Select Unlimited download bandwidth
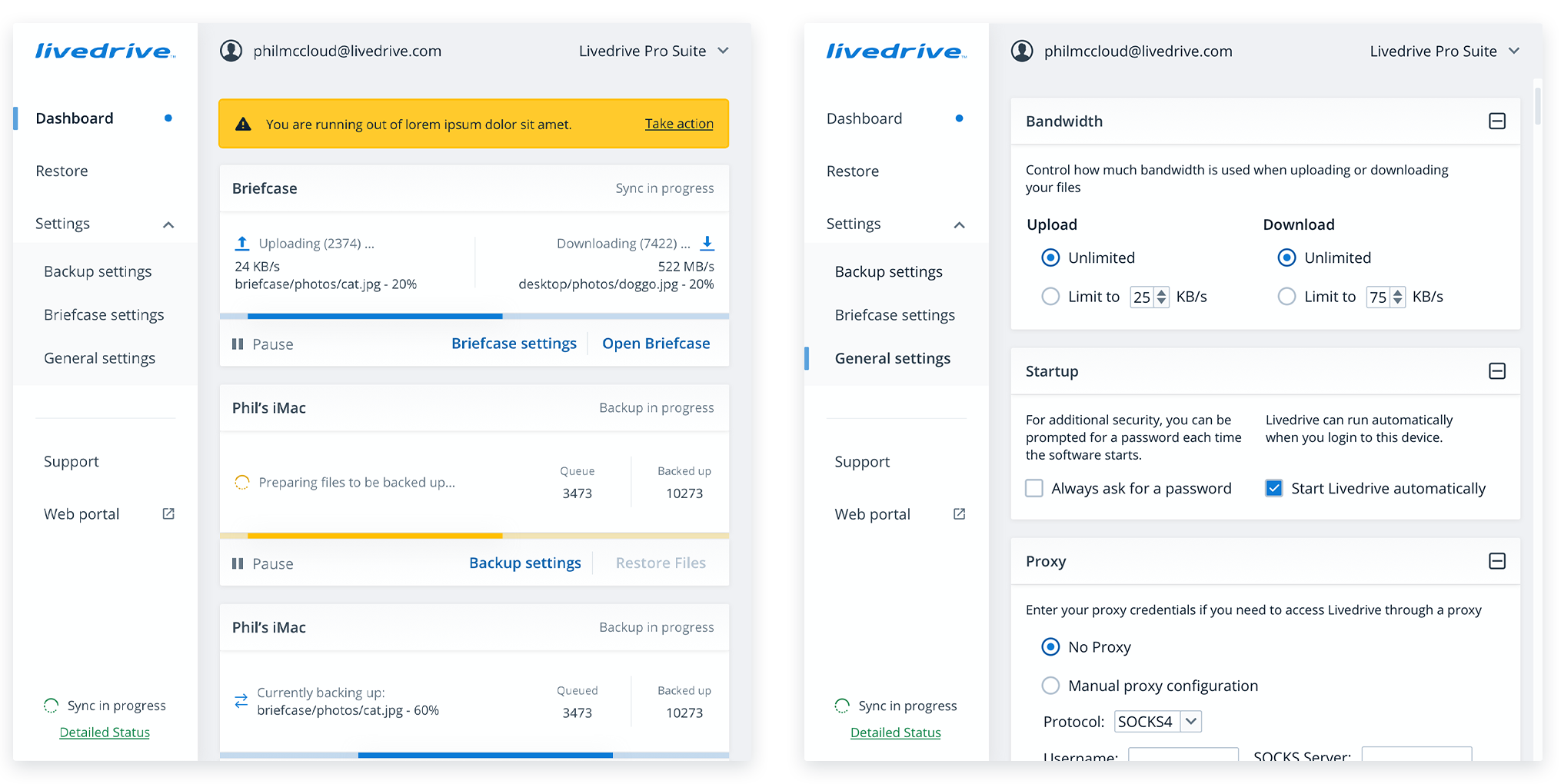The width and height of the screenshot is (1561, 784). coord(1286,257)
